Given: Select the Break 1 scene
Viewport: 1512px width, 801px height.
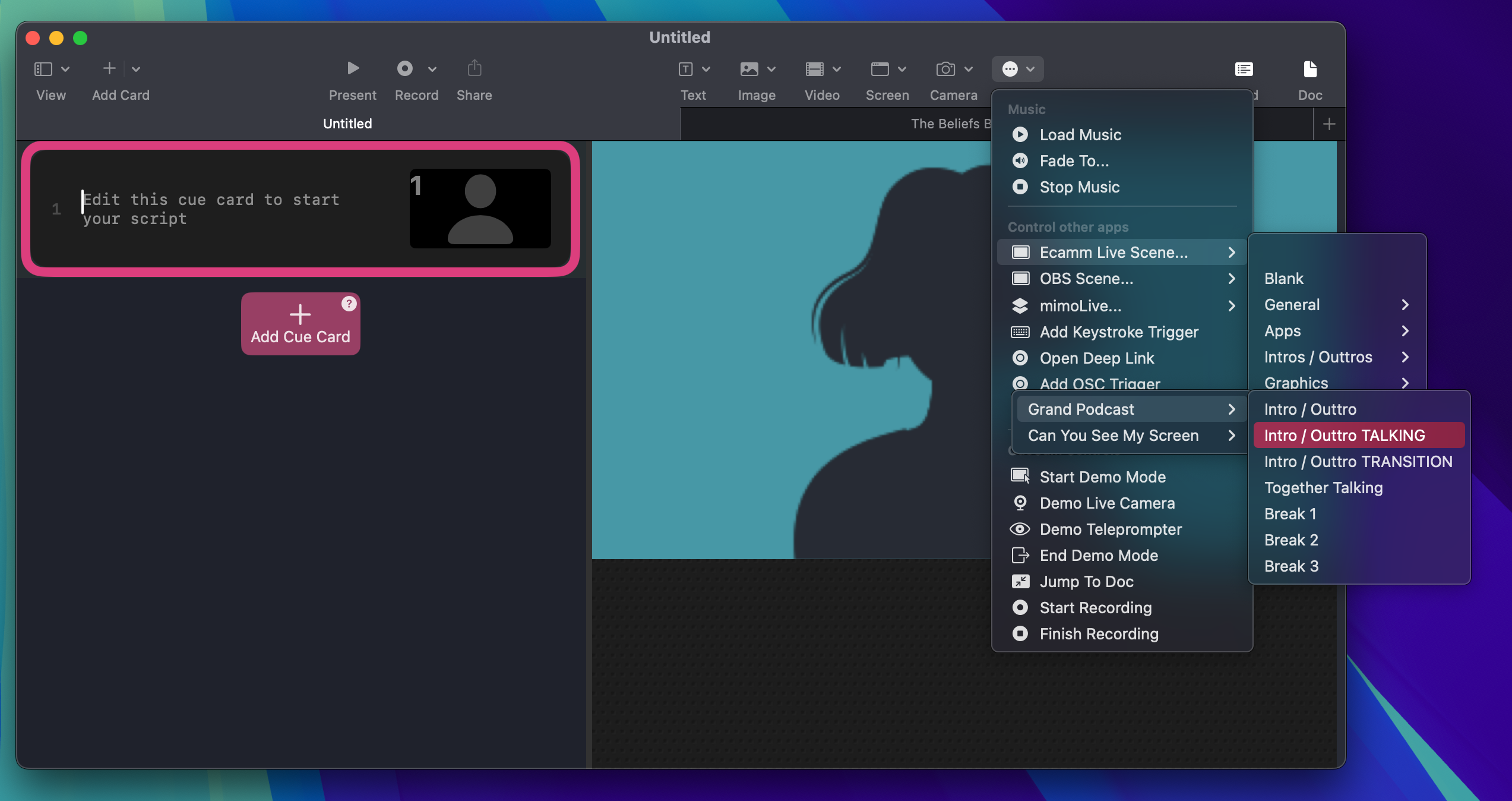Looking at the screenshot, I should tap(1359, 514).
